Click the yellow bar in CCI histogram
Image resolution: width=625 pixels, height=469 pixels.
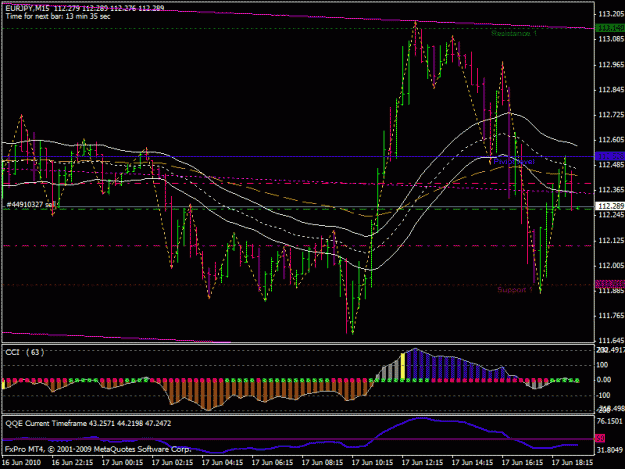tap(403, 366)
